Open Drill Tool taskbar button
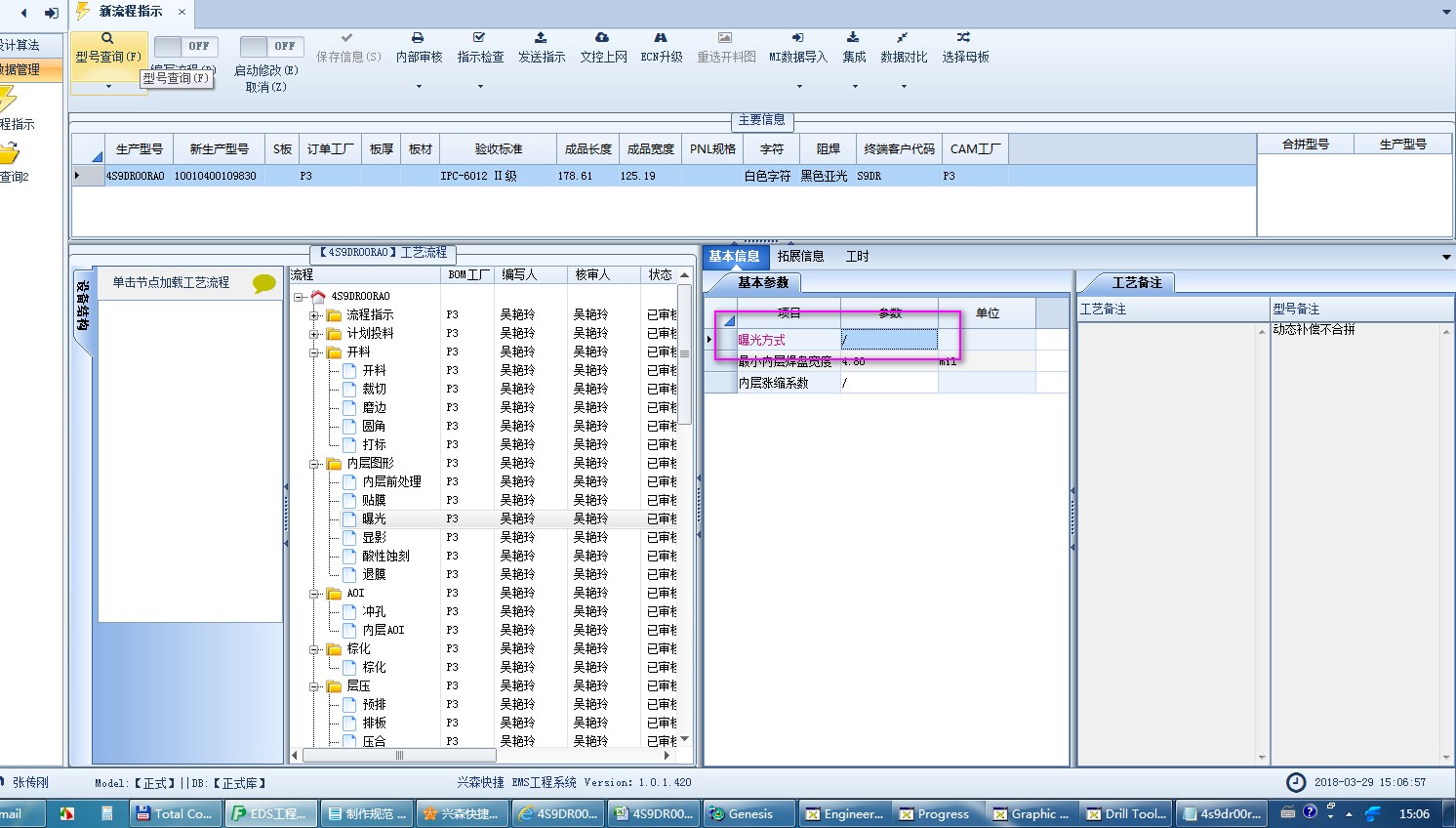The width and height of the screenshot is (1456, 828). [1126, 813]
